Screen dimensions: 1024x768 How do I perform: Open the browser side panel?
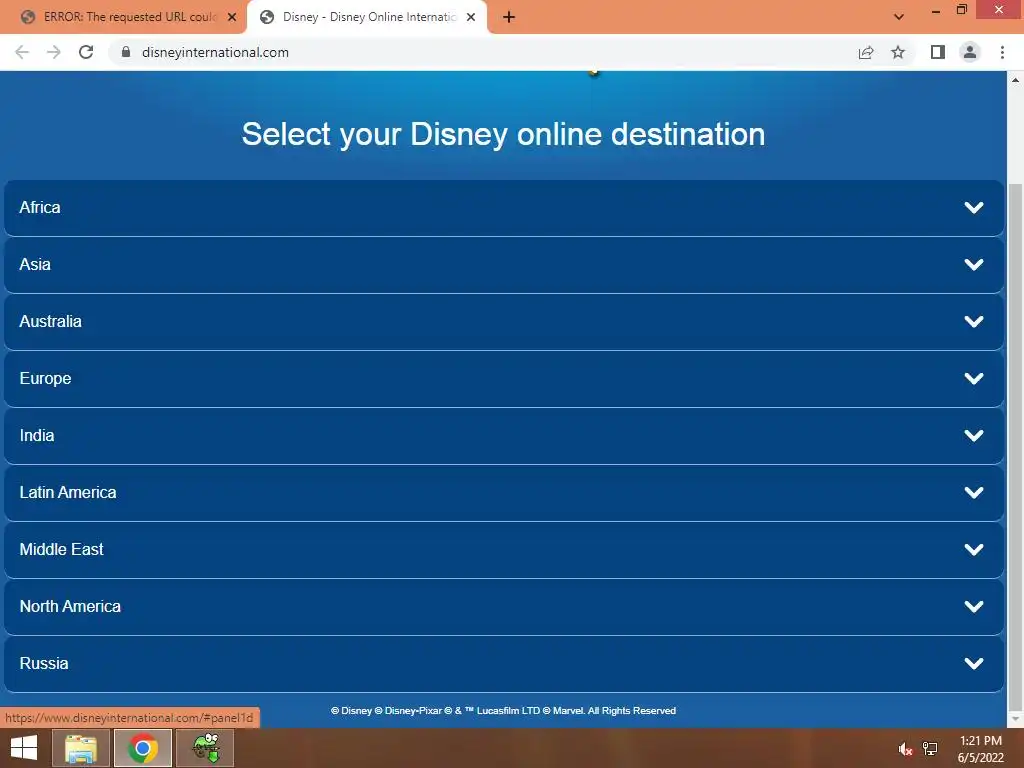tap(938, 52)
